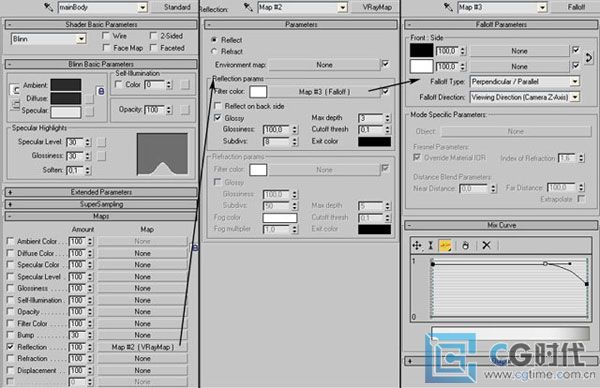Click Specular color swatch

pos(66,112)
